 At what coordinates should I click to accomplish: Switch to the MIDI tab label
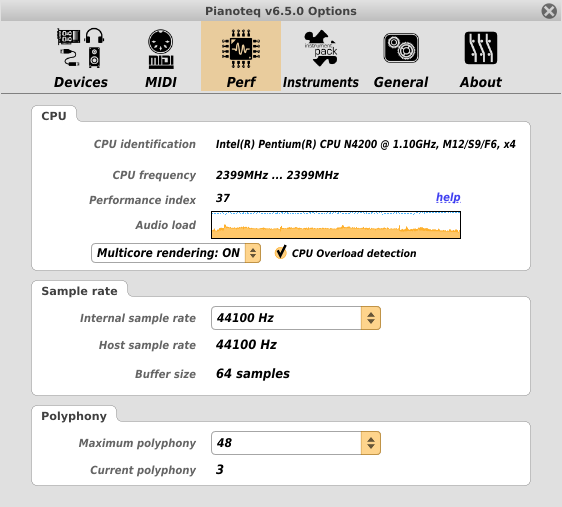[161, 82]
